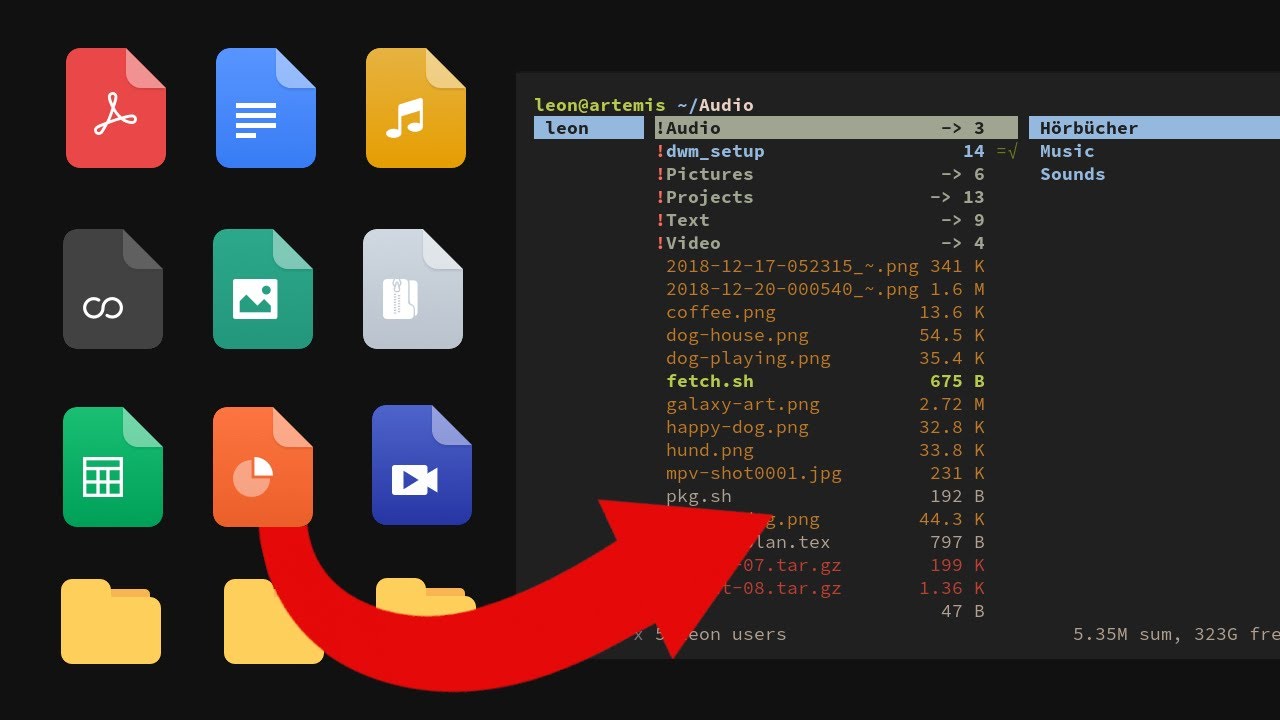The image size is (1280, 720).
Task: Select the leon entry in the parent column
Action: coord(589,128)
